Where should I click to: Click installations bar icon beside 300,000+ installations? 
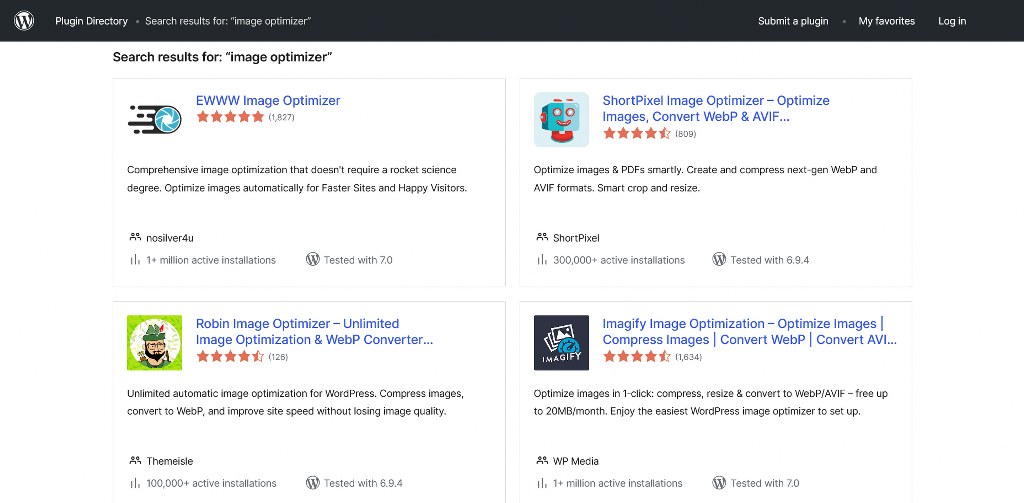pos(542,259)
